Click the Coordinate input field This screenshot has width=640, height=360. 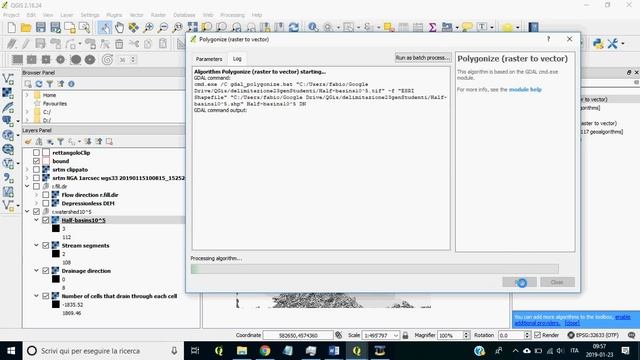click(298, 335)
